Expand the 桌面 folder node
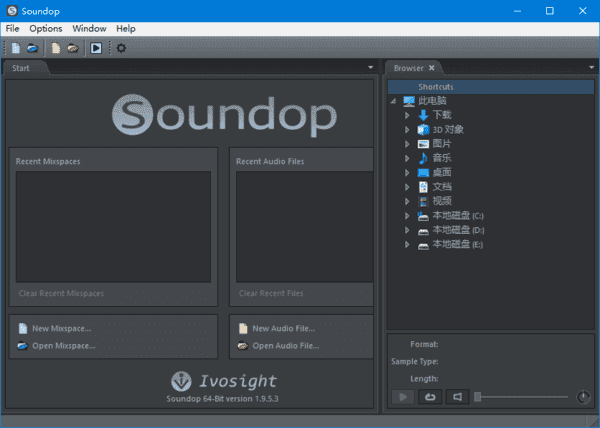 (407, 173)
